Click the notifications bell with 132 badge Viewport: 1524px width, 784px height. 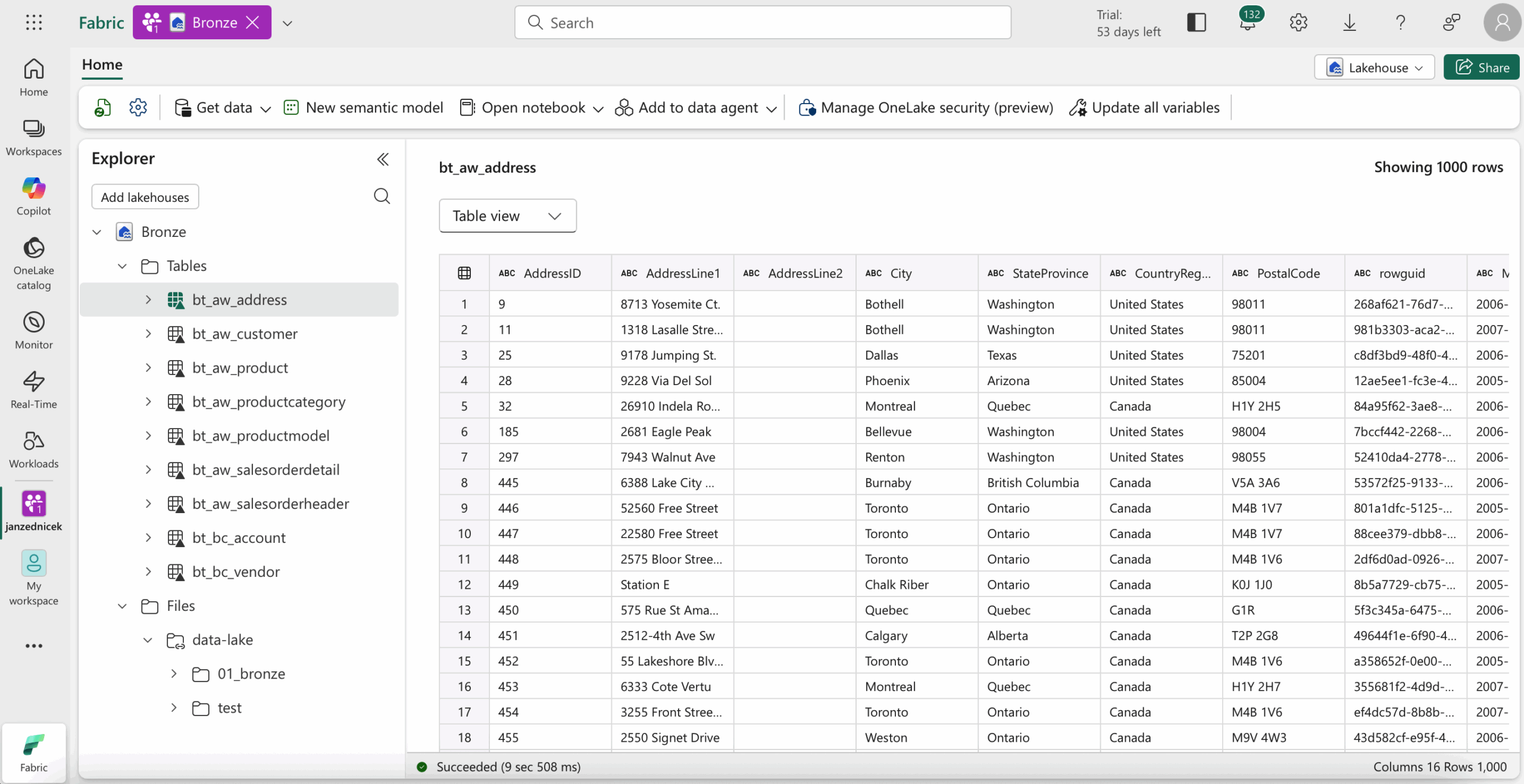[x=1247, y=23]
